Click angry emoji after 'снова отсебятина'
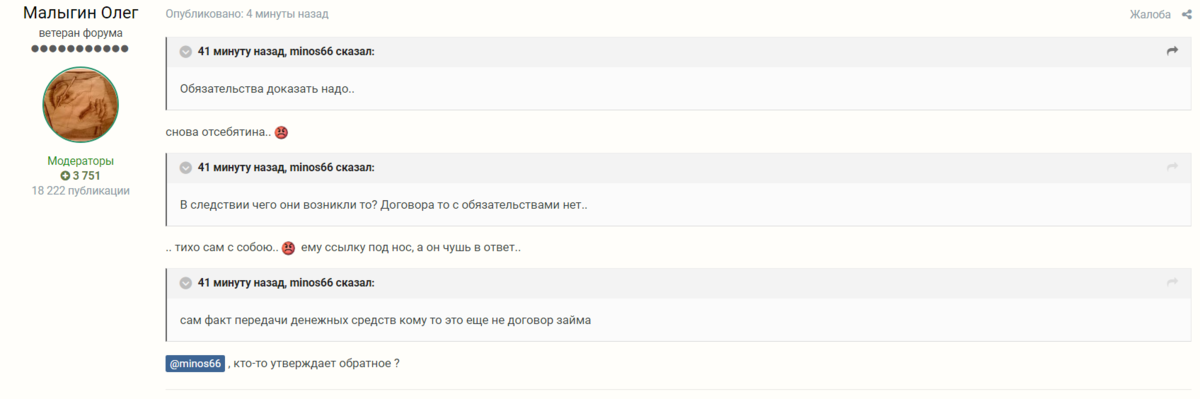Viewport: 1200px width, 399px height. click(x=281, y=132)
